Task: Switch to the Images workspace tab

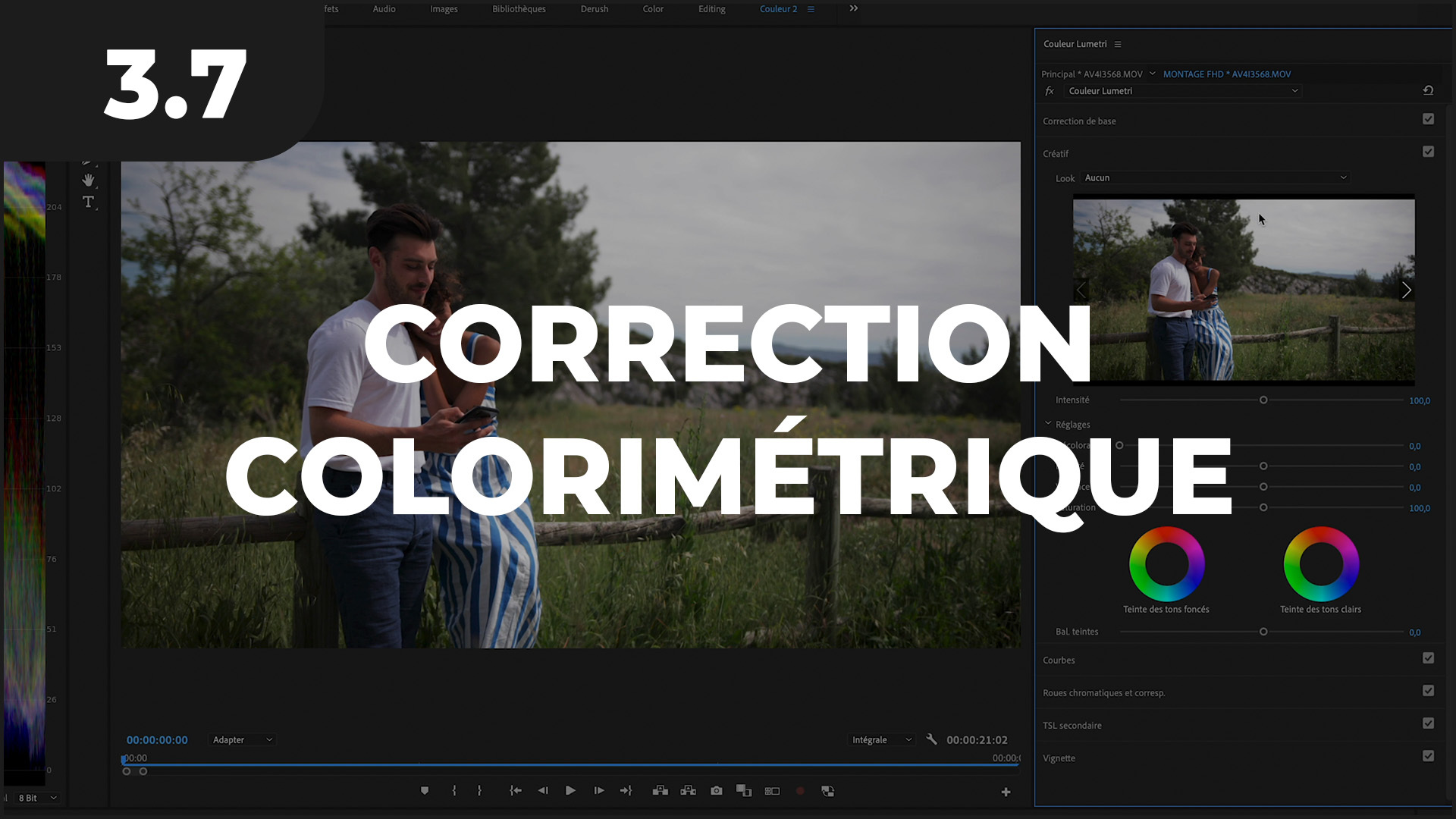Action: [444, 9]
